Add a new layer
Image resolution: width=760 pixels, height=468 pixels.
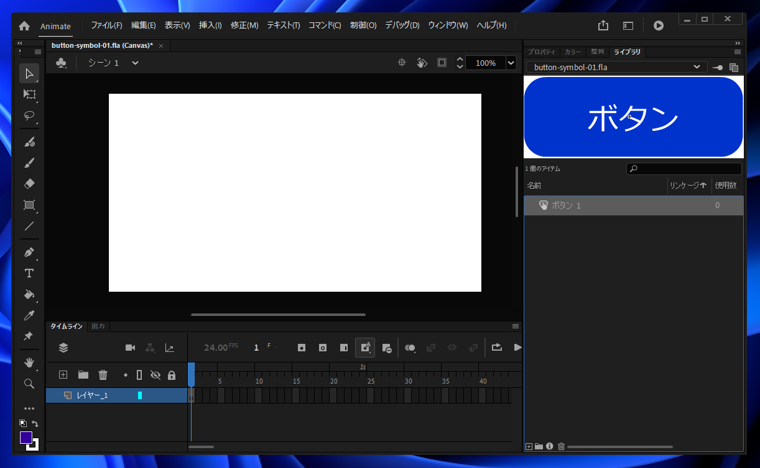coord(63,375)
